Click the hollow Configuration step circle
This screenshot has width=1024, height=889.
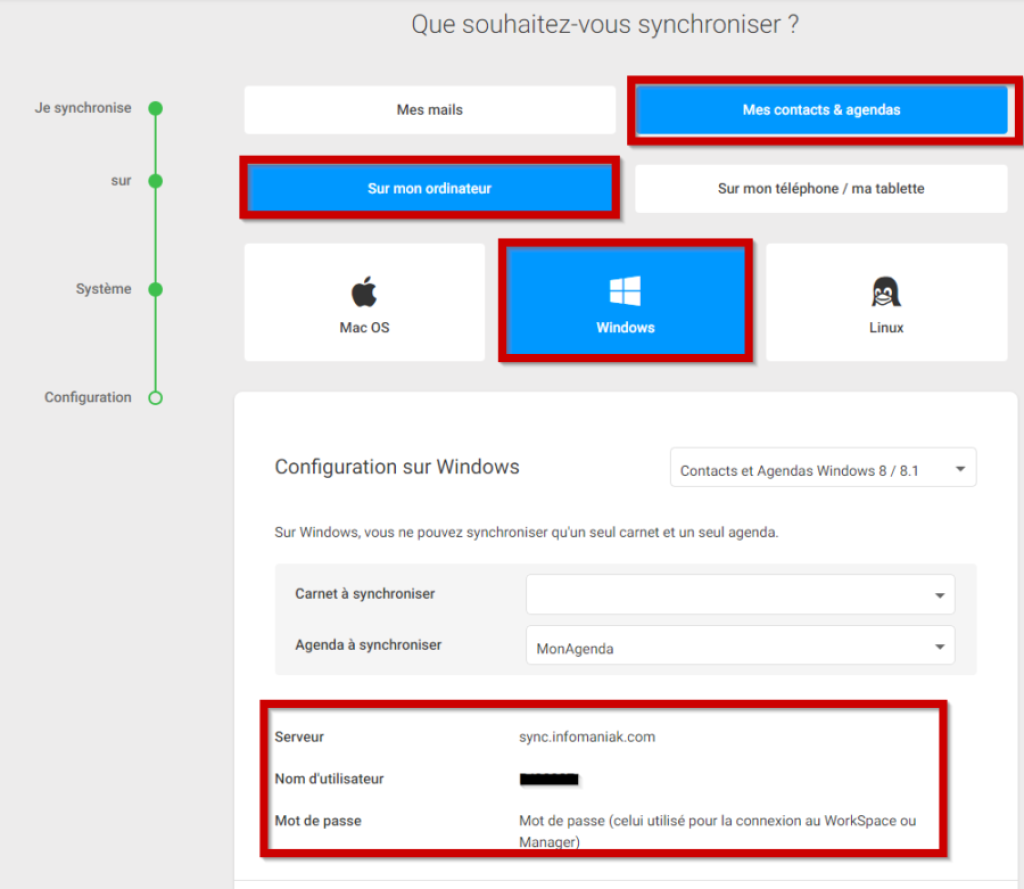[155, 398]
